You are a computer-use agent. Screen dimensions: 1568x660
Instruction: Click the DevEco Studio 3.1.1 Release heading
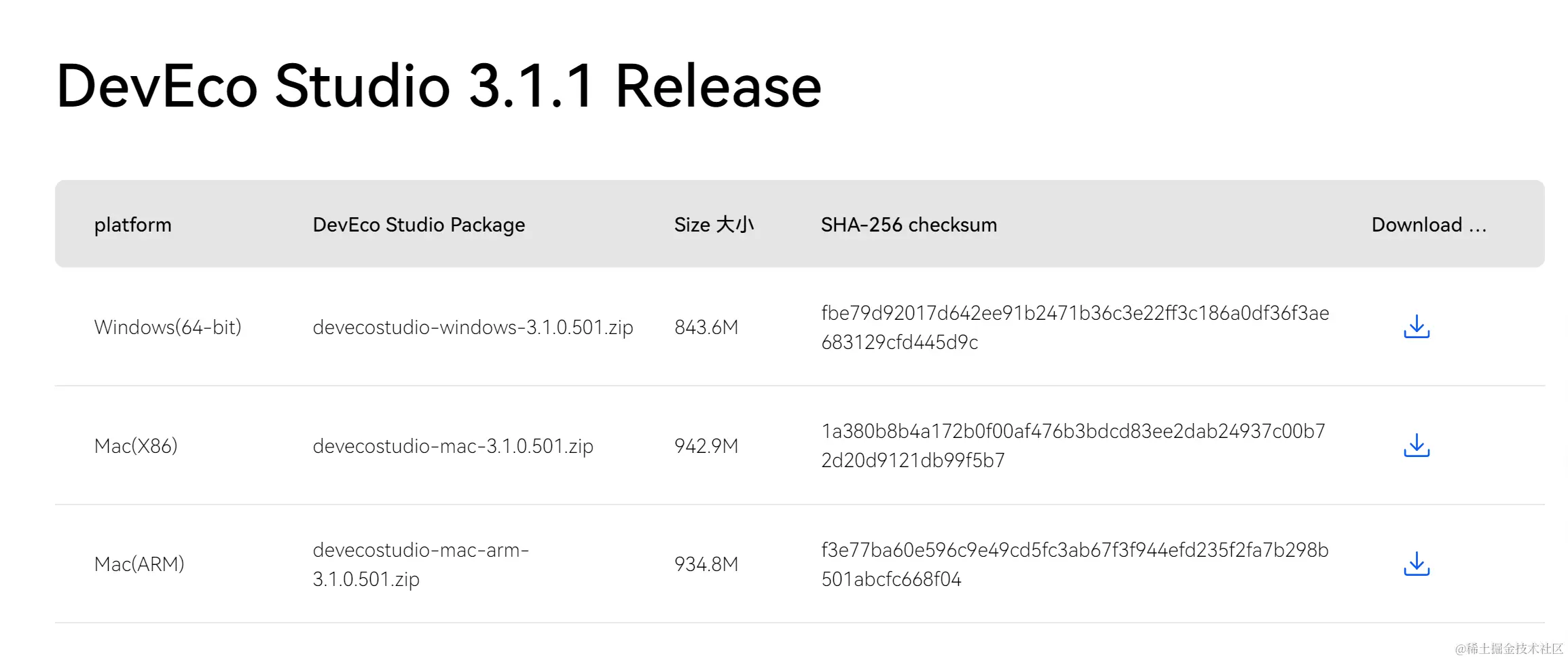pos(439,86)
